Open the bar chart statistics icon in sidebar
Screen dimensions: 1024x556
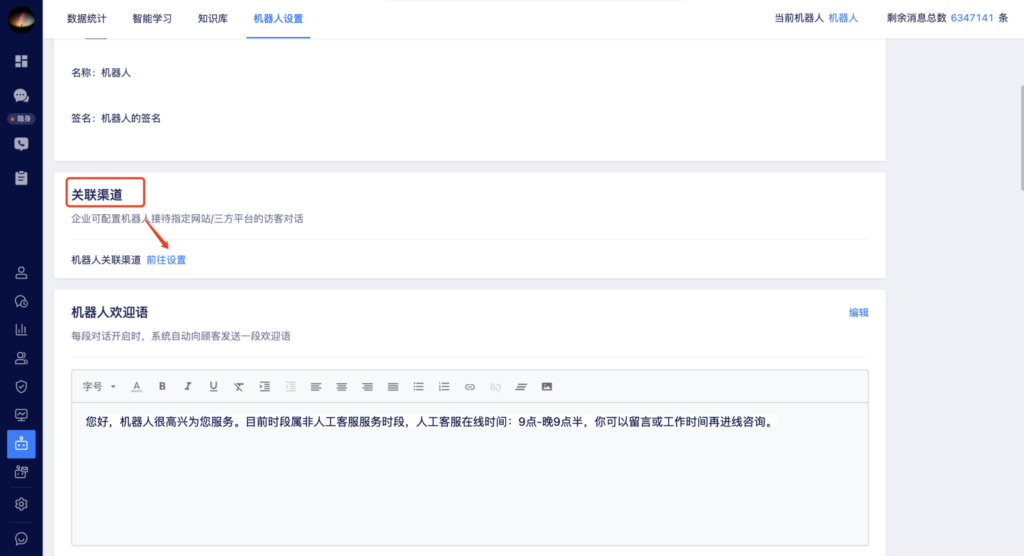[x=21, y=329]
